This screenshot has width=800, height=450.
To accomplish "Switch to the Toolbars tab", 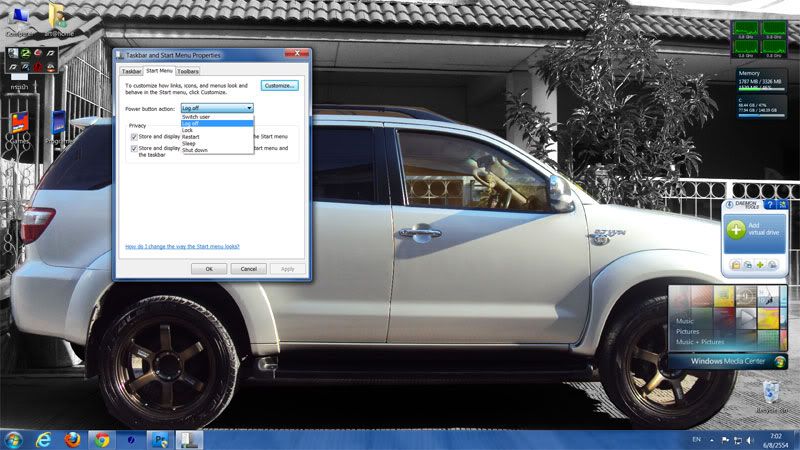I will [x=188, y=71].
